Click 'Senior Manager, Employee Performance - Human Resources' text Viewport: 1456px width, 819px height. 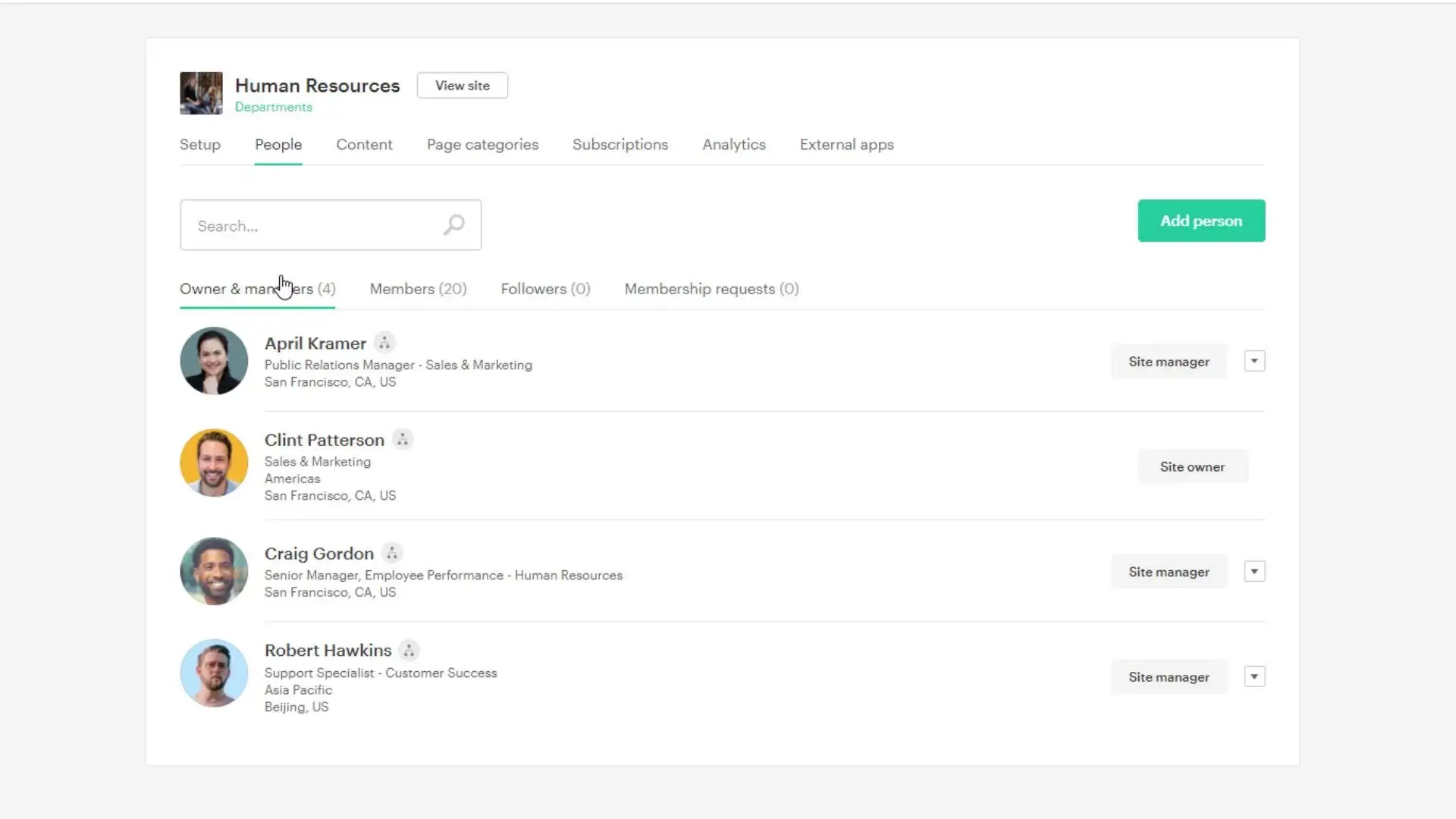[444, 576]
